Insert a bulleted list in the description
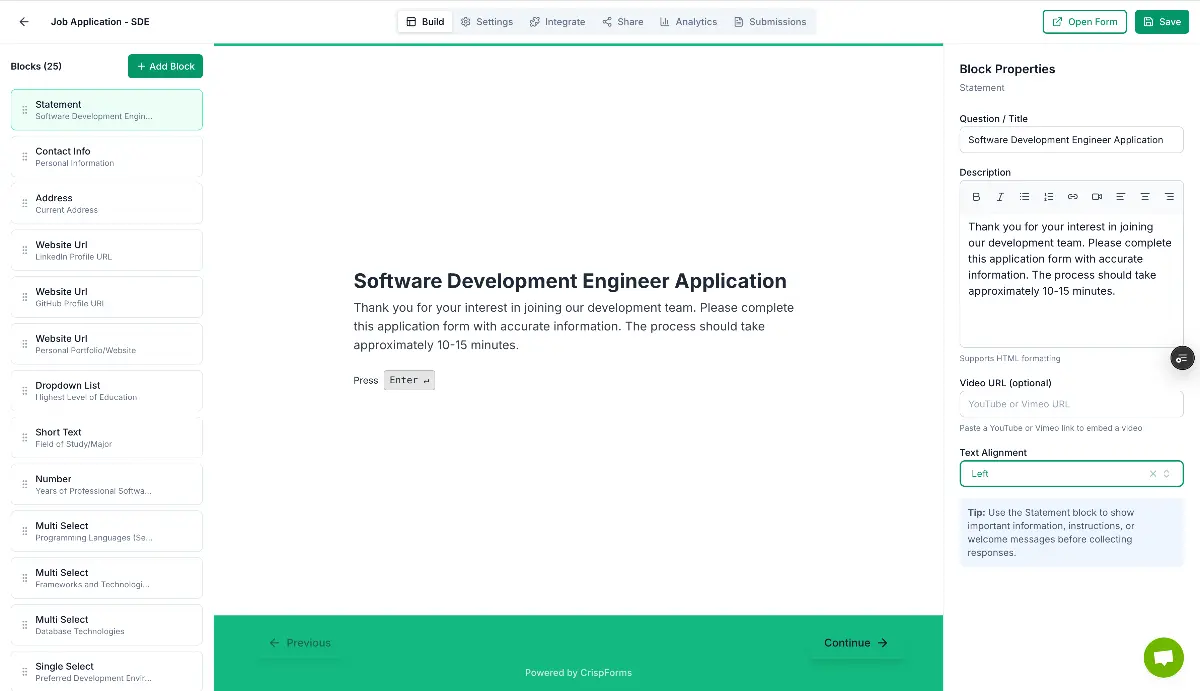1200x691 pixels. tap(1024, 197)
